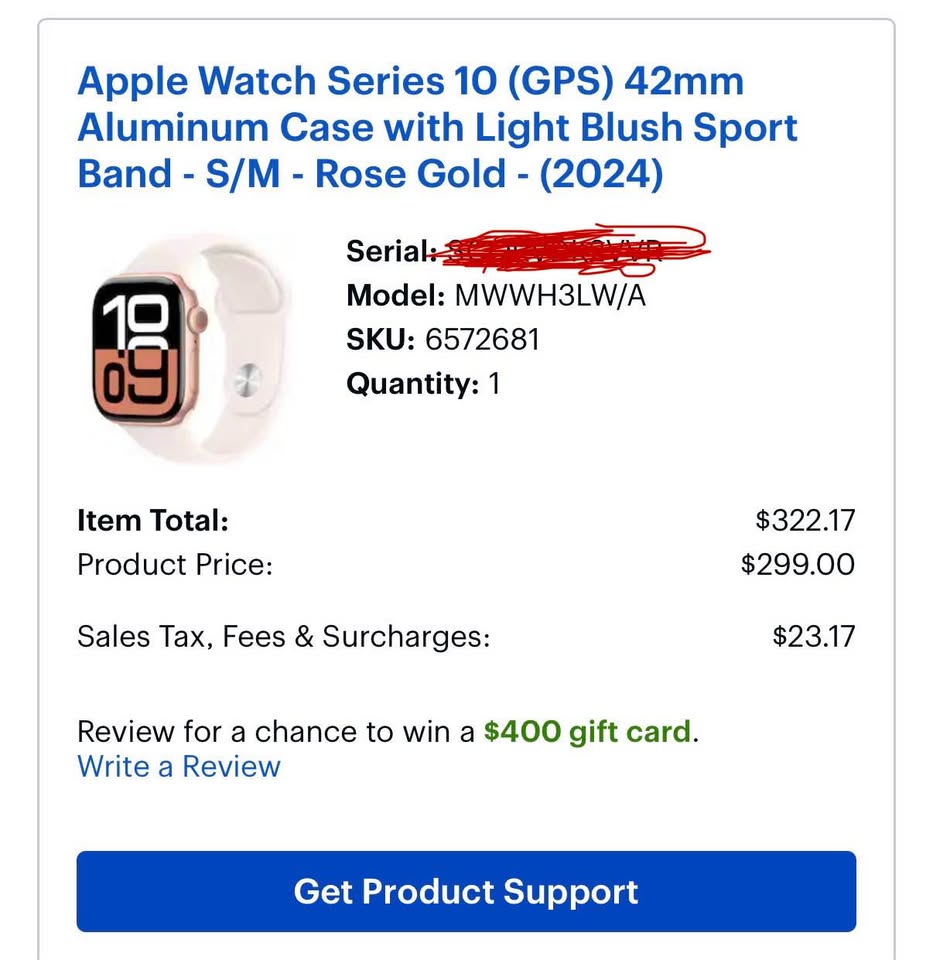This screenshot has height=960, width=933.
Task: Click the quantity value 1
Action: tap(493, 384)
